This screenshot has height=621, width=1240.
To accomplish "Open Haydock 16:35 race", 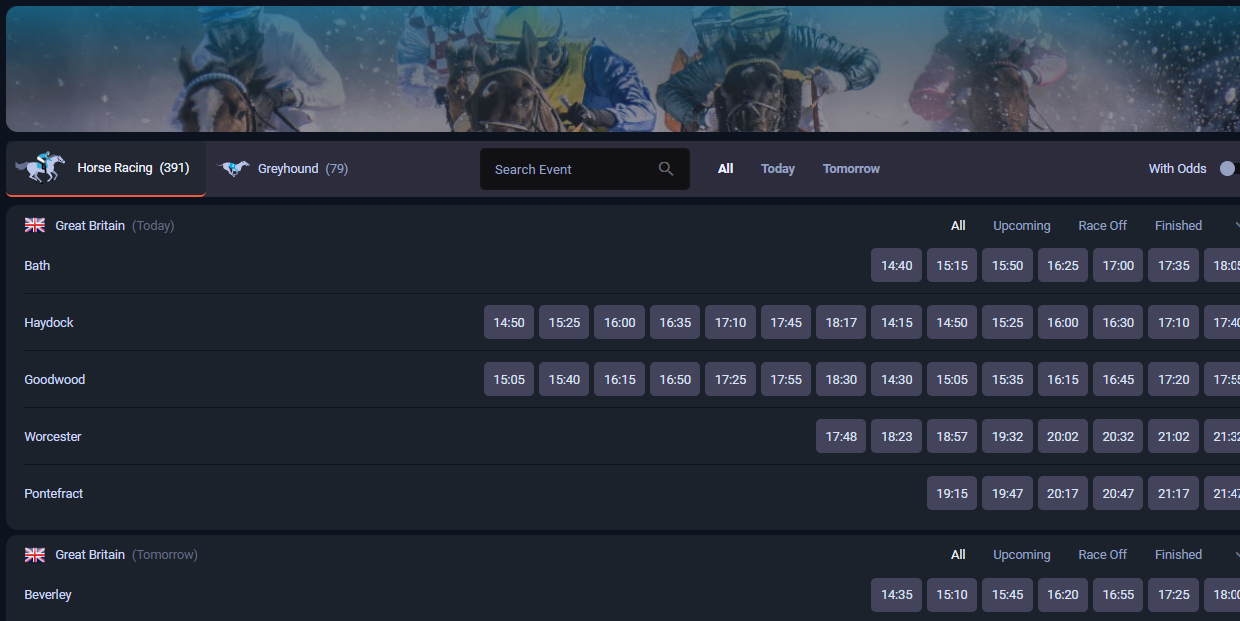I will [x=675, y=322].
